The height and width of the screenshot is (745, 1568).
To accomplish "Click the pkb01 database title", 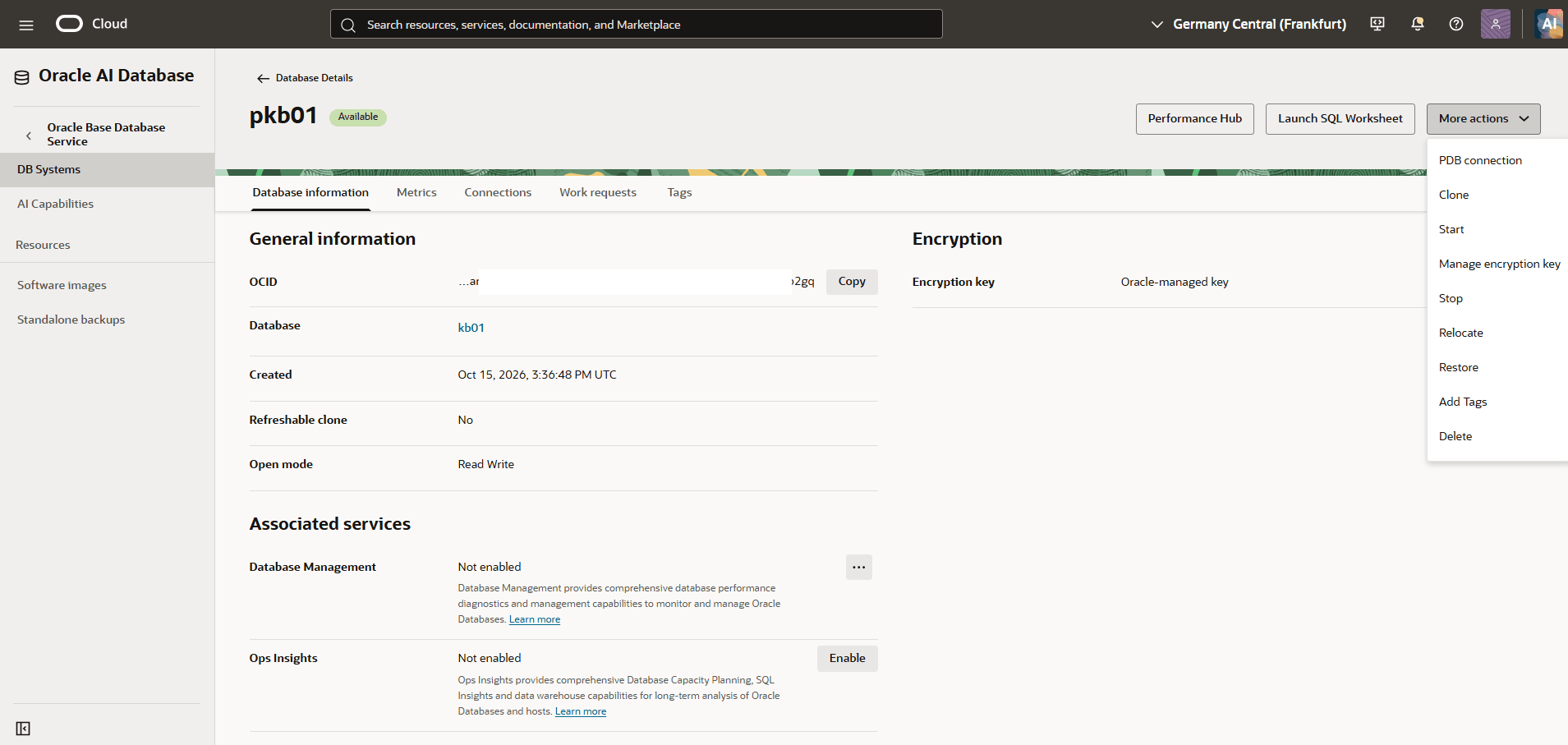I will coord(283,116).
